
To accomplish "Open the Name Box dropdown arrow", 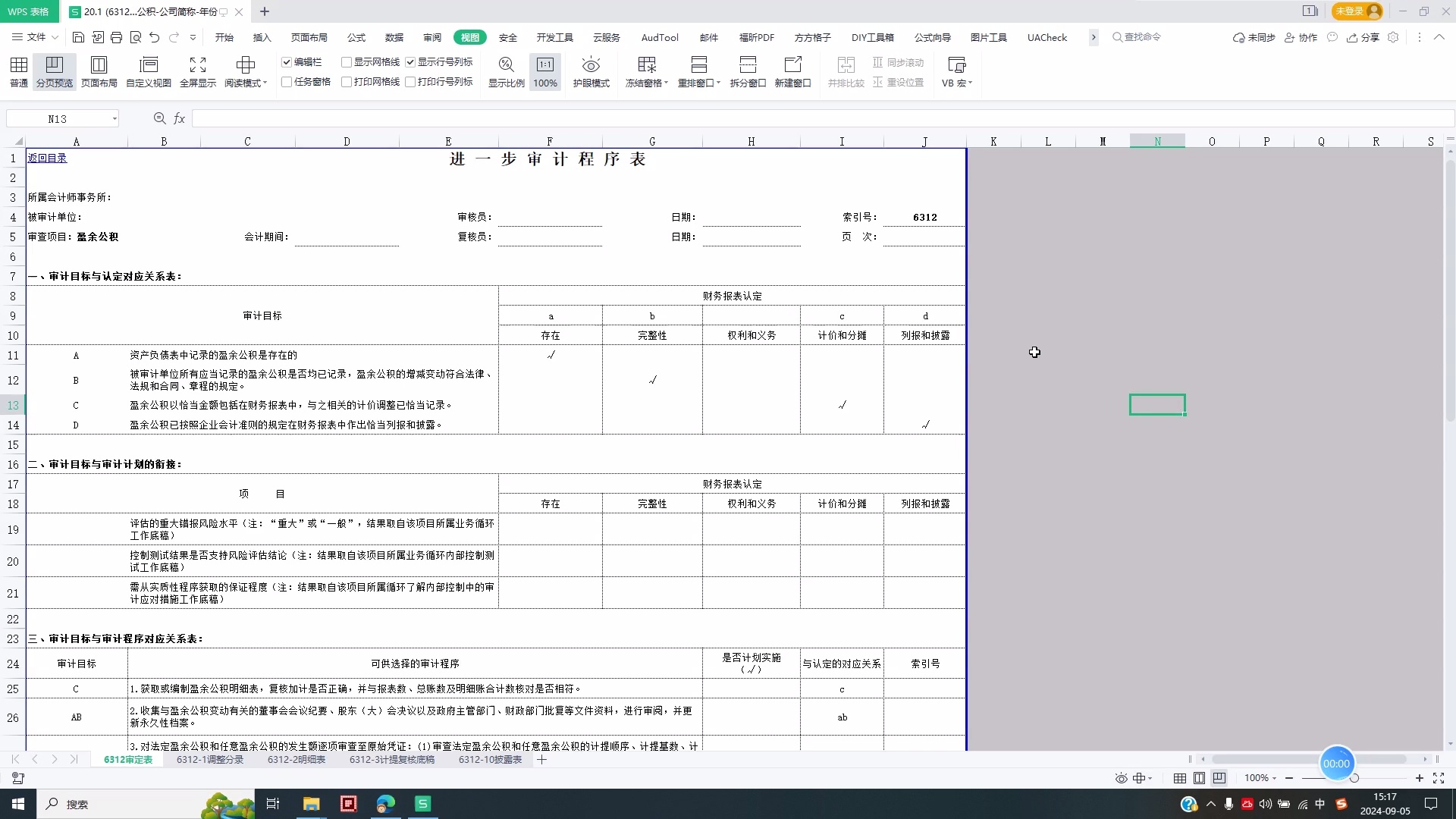I will [115, 119].
